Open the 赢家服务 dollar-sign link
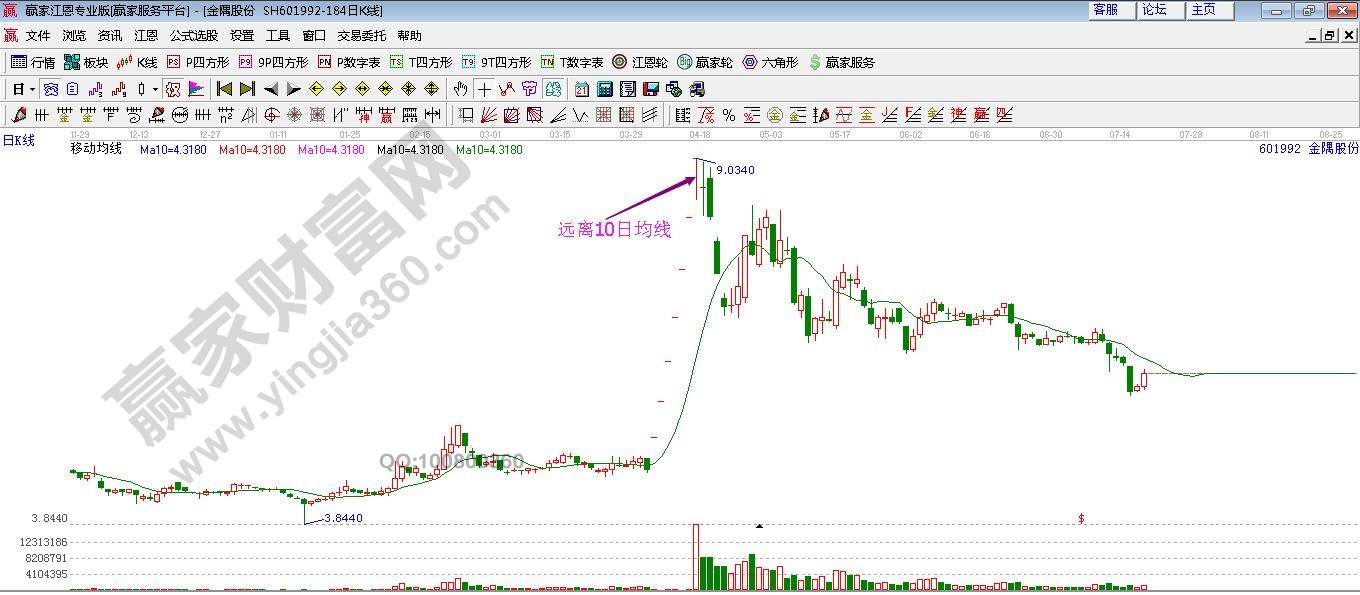Image resolution: width=1360 pixels, height=595 pixels. coord(841,62)
